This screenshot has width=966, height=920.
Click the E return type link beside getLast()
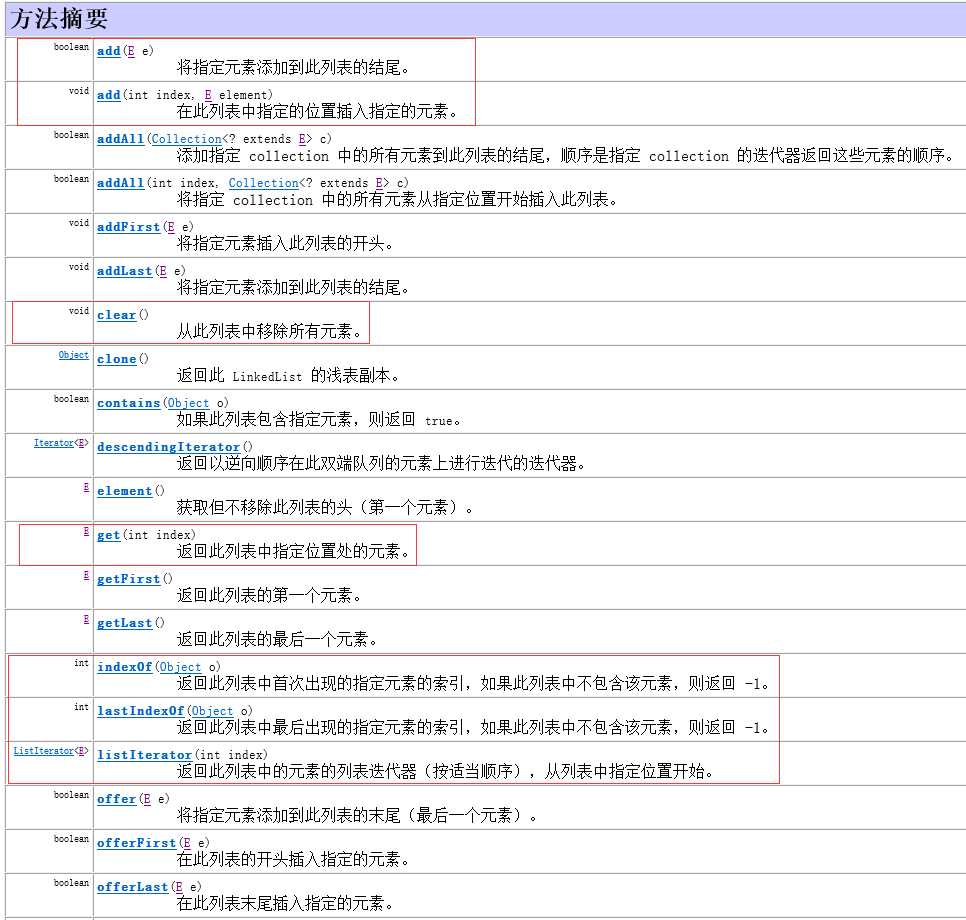(86, 620)
